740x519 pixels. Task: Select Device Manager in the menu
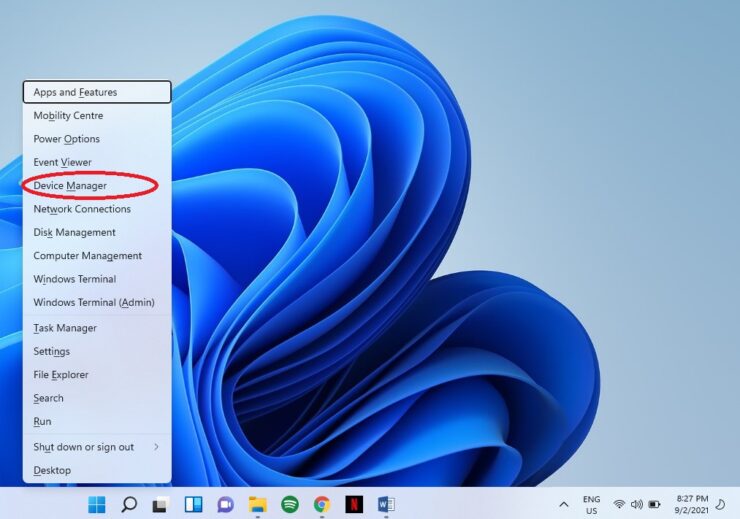click(97, 185)
